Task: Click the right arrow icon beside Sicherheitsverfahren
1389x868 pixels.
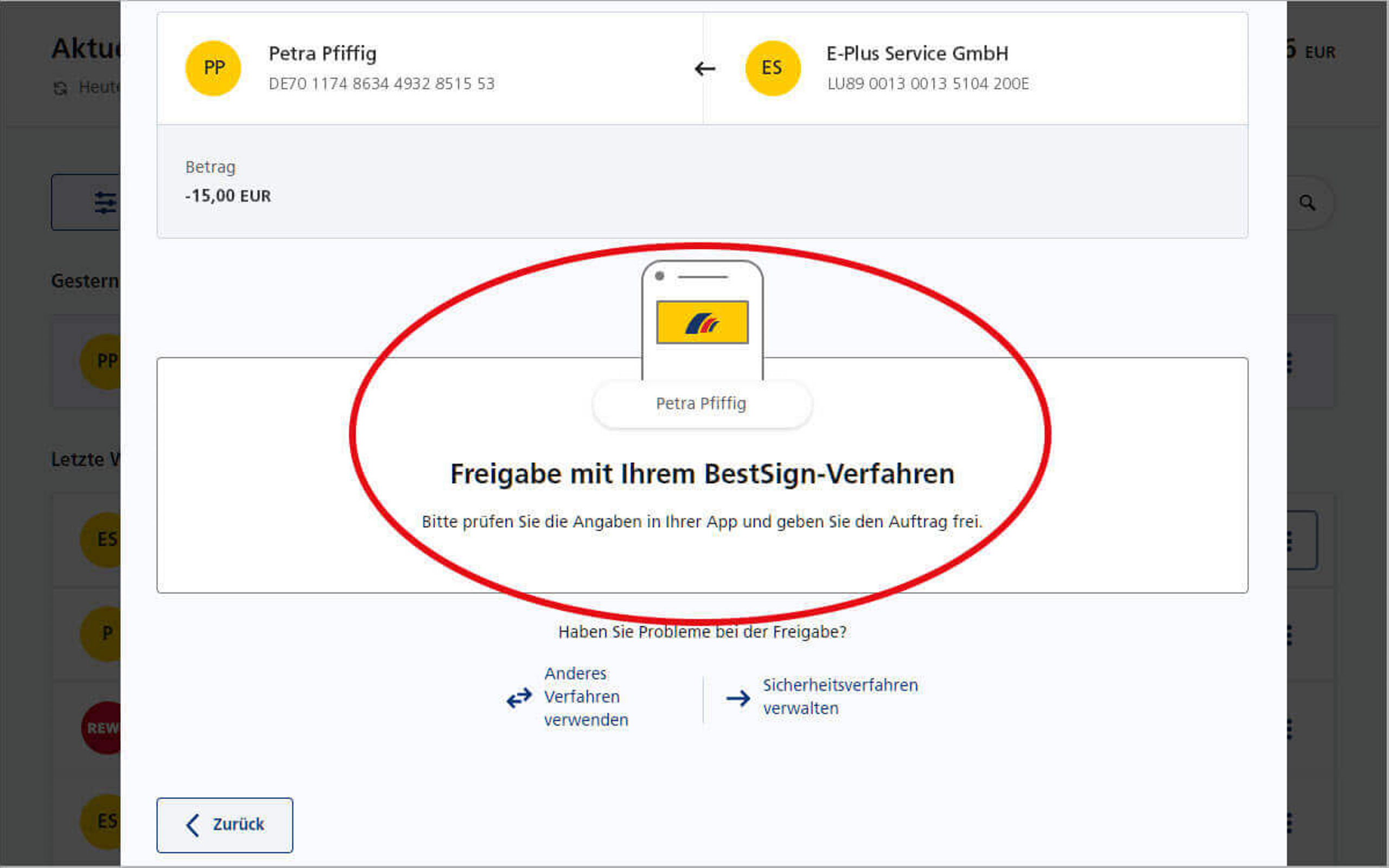Action: click(x=738, y=698)
